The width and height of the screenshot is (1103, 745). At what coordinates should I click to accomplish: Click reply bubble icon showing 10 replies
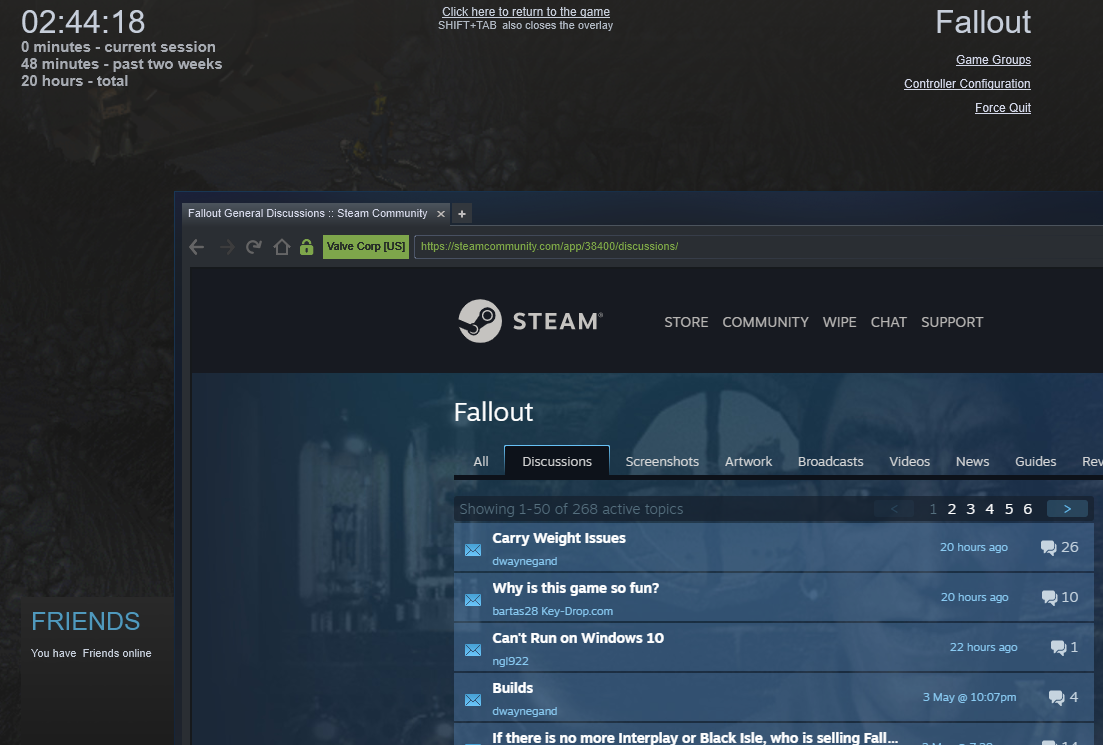(1049, 597)
